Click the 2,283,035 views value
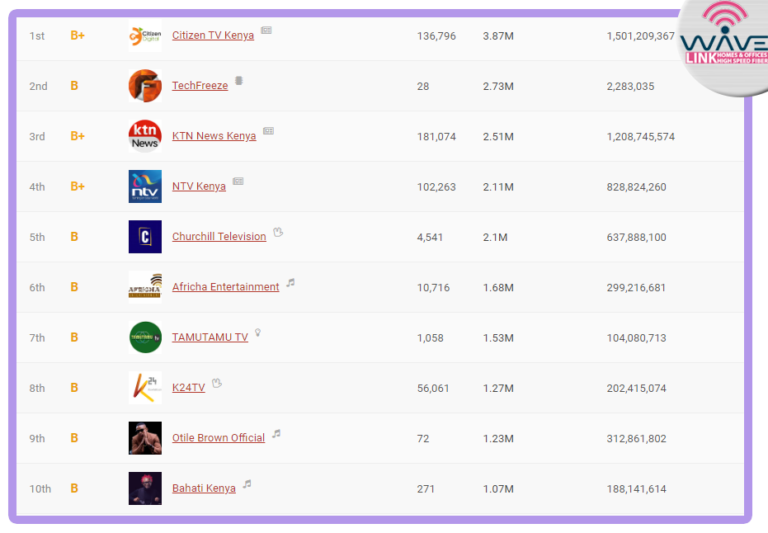 click(630, 86)
